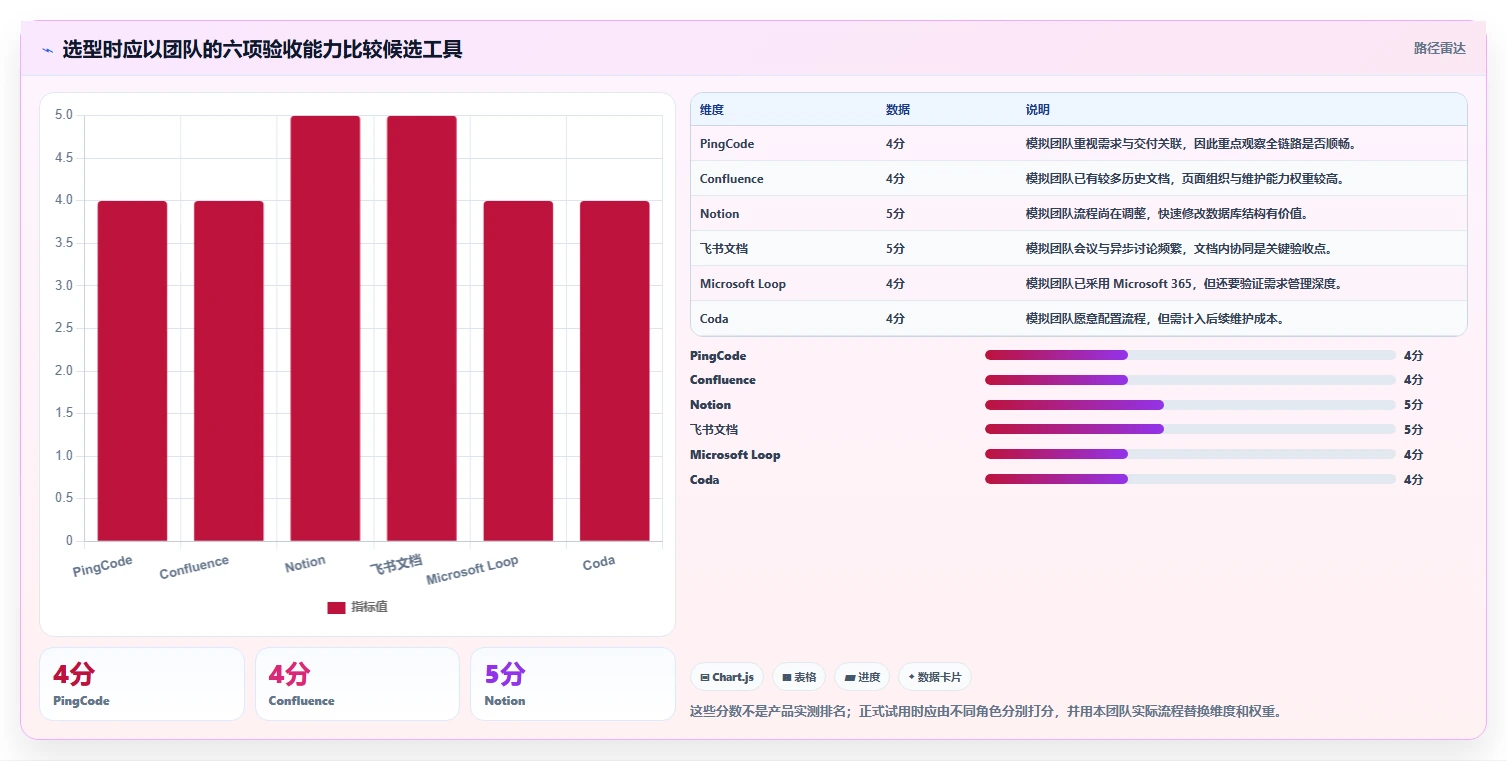Image resolution: width=1507 pixels, height=761 pixels.
Task: Click the Confluence bar in chart
Action: pos(229,371)
